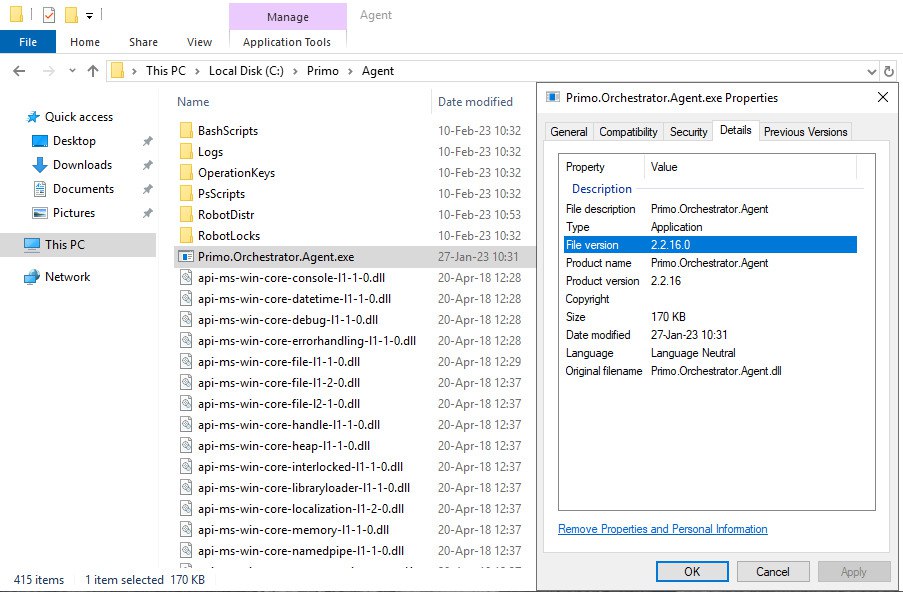Click the Manage contextual tab
This screenshot has height=592, width=903.
[287, 17]
